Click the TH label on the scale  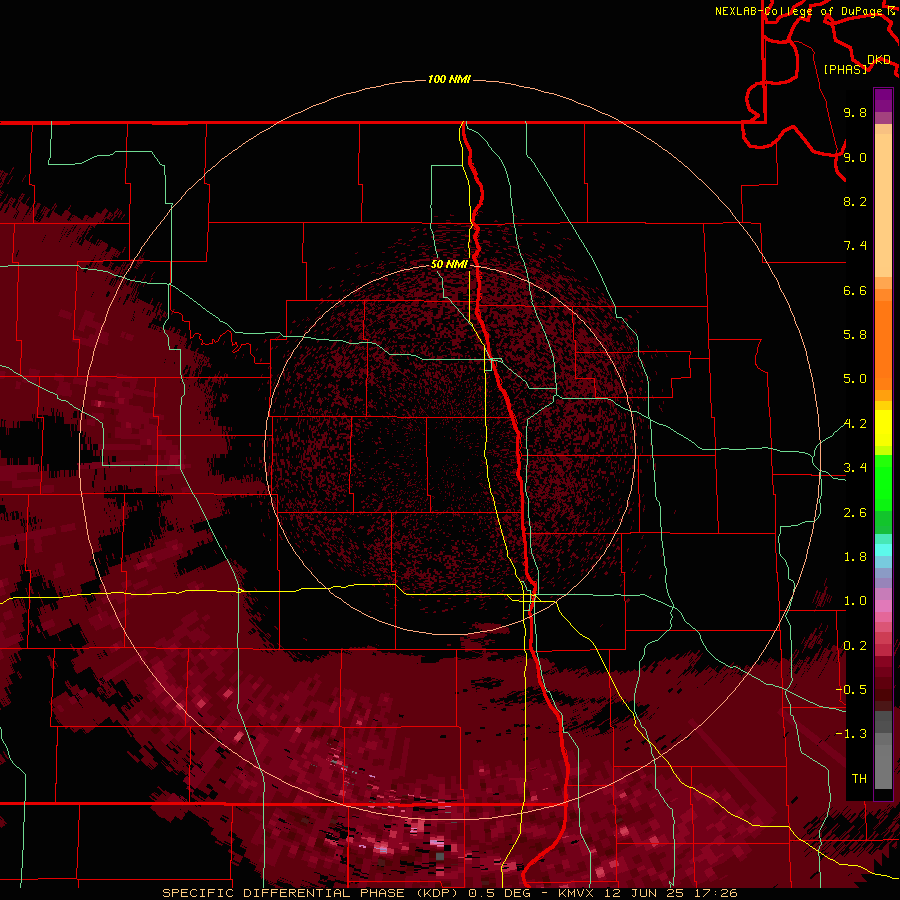click(x=859, y=779)
